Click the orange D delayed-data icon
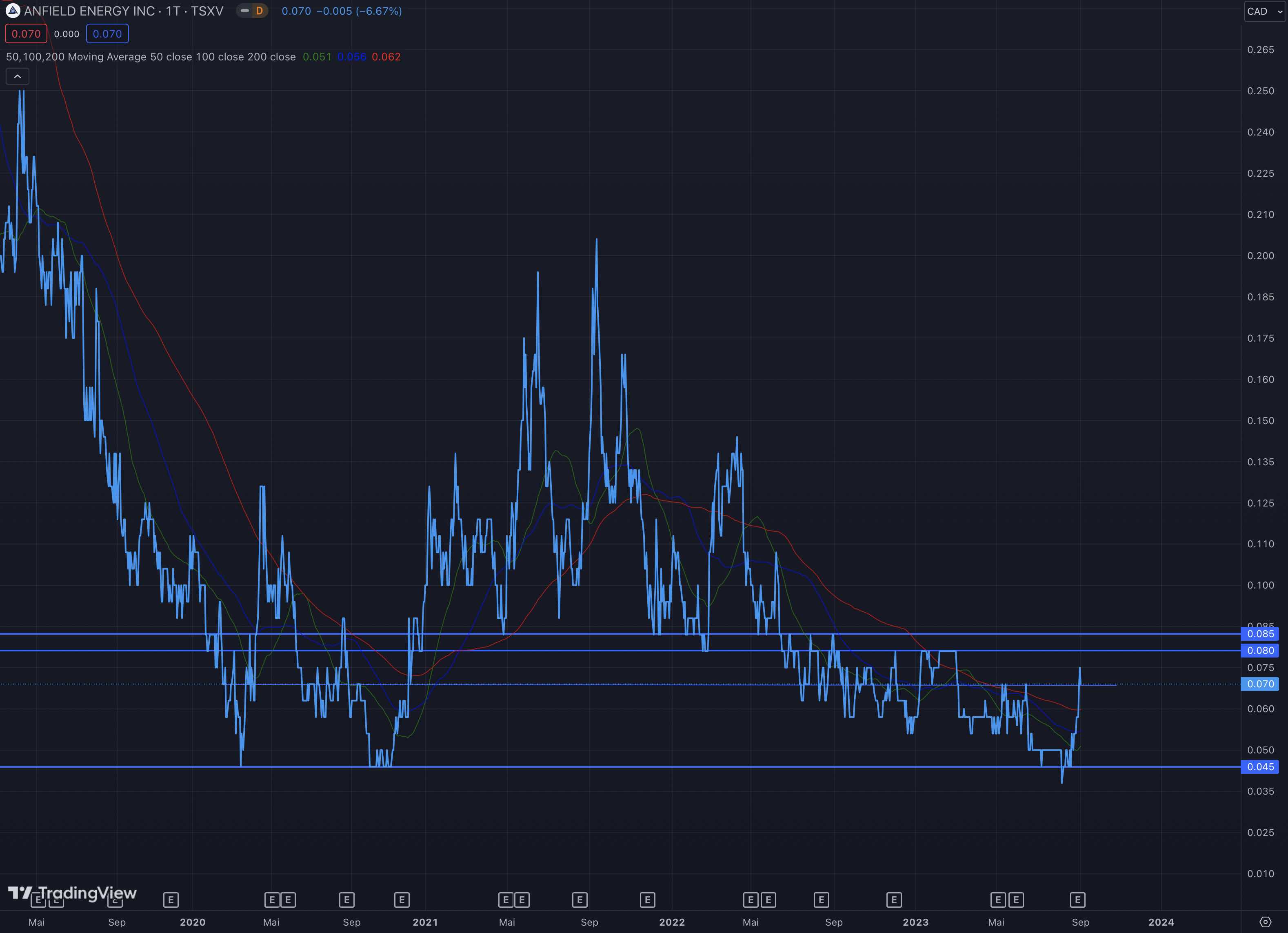This screenshot has width=1288, height=933. pos(260,11)
